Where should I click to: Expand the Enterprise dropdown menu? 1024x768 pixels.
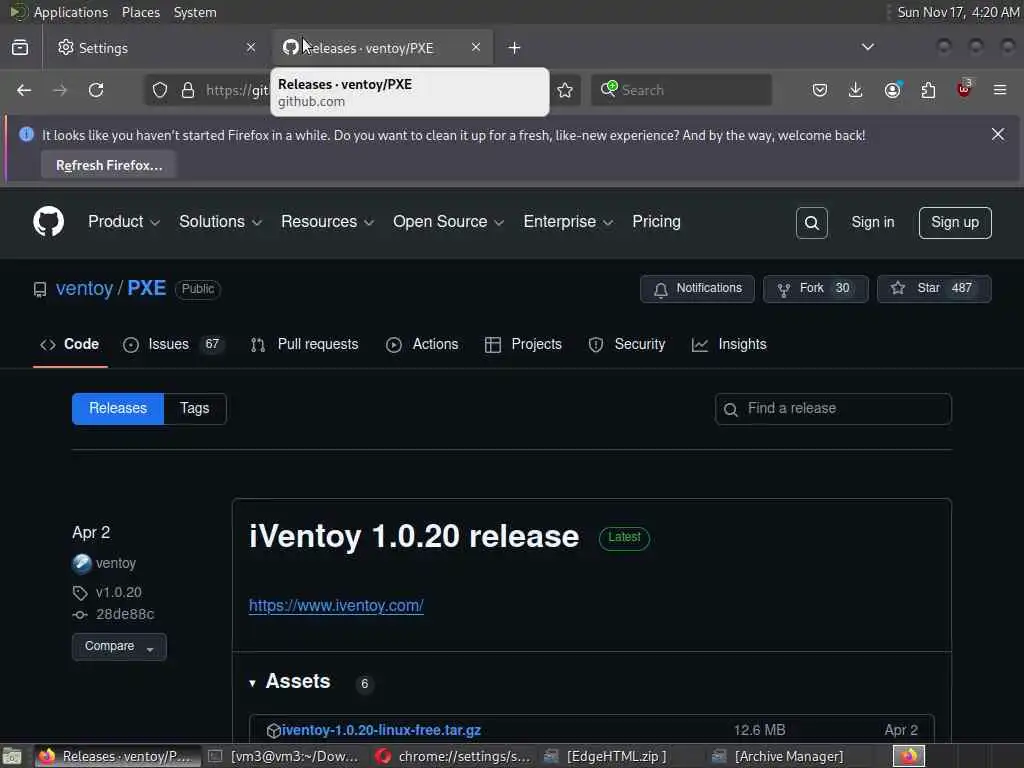(x=568, y=222)
